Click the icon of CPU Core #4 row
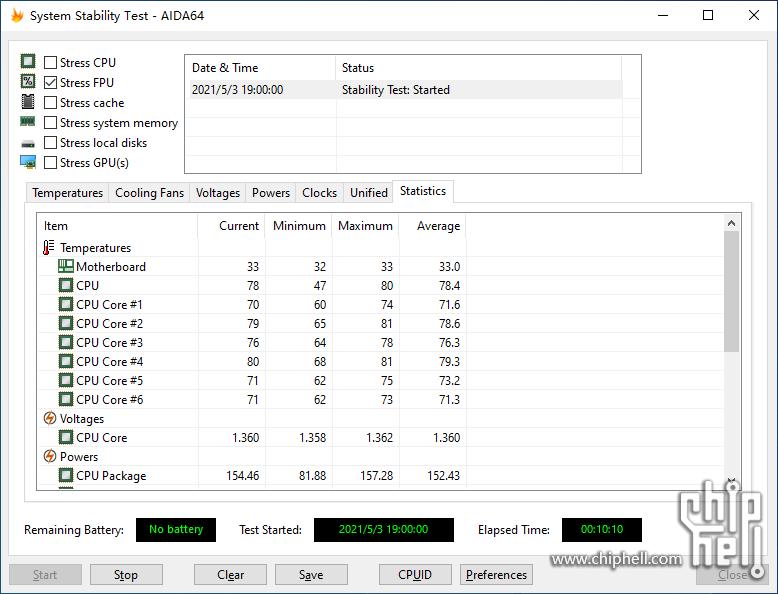778x594 pixels. point(65,361)
